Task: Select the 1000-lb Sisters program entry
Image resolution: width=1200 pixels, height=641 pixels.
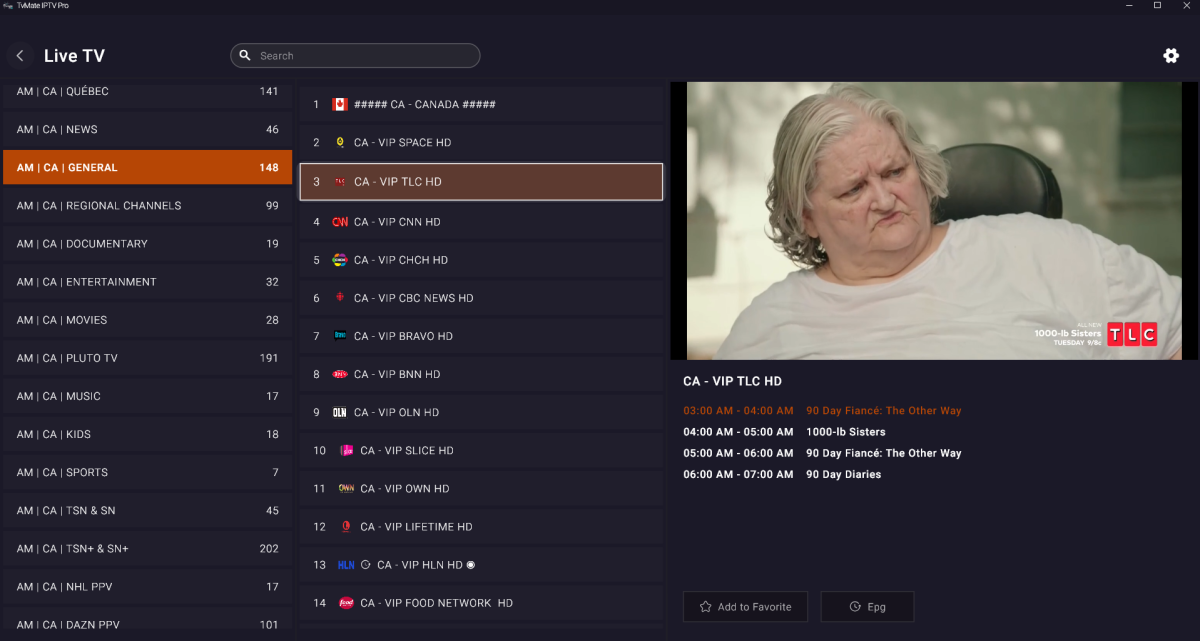Action: [845, 432]
